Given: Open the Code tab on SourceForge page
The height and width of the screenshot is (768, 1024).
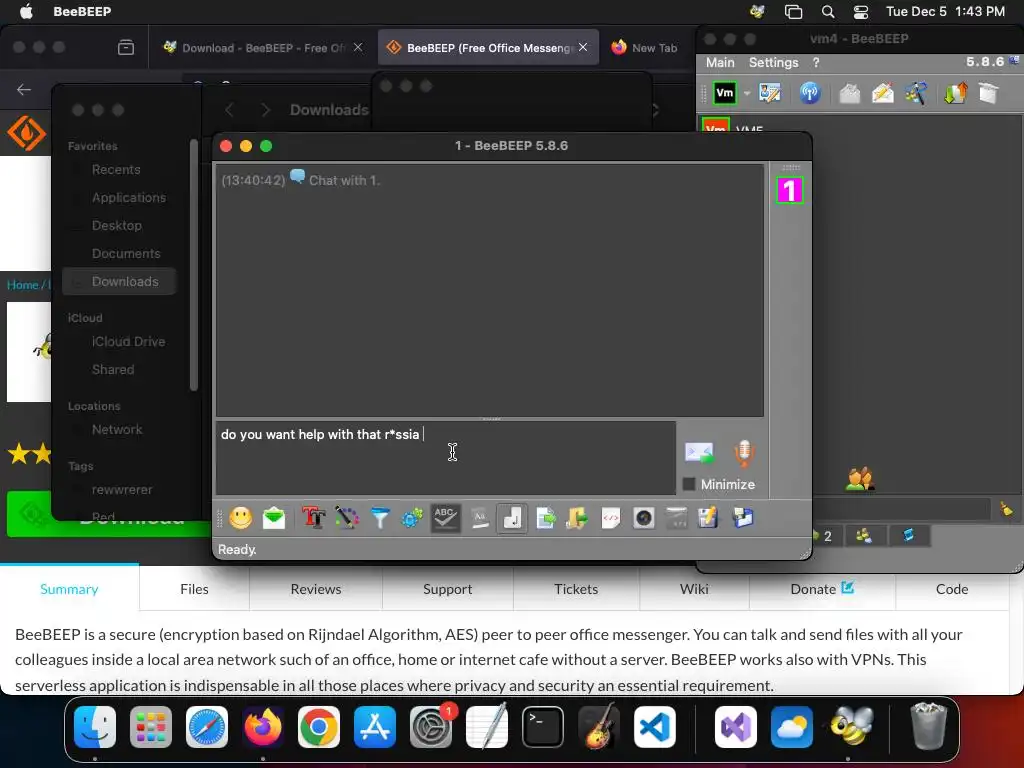Looking at the screenshot, I should pyautogui.click(x=952, y=589).
